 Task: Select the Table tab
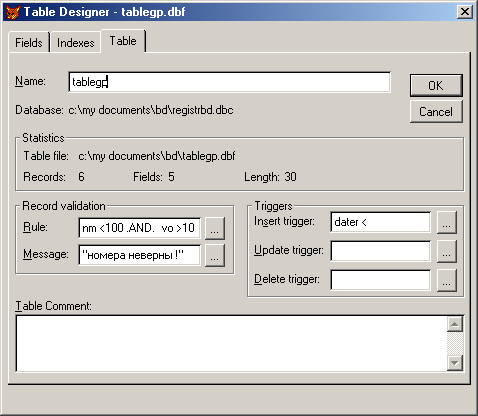pyautogui.click(x=123, y=41)
